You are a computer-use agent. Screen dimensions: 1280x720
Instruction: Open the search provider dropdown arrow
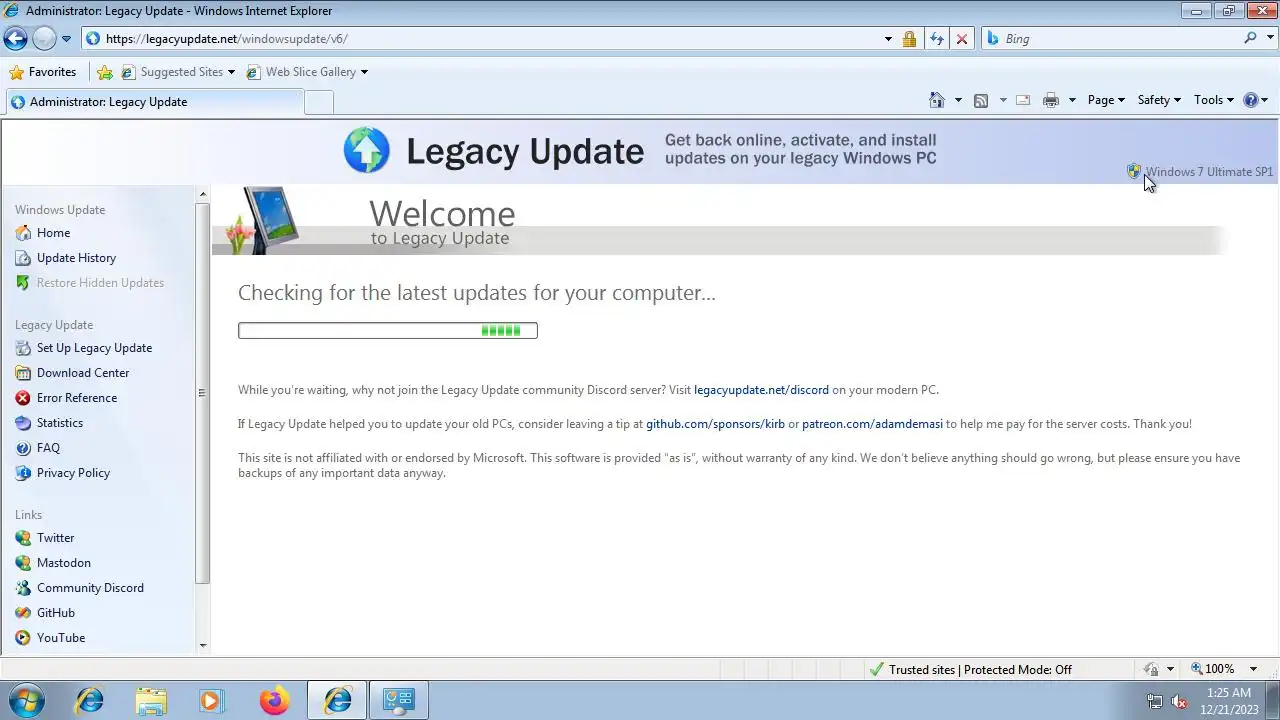click(1269, 39)
